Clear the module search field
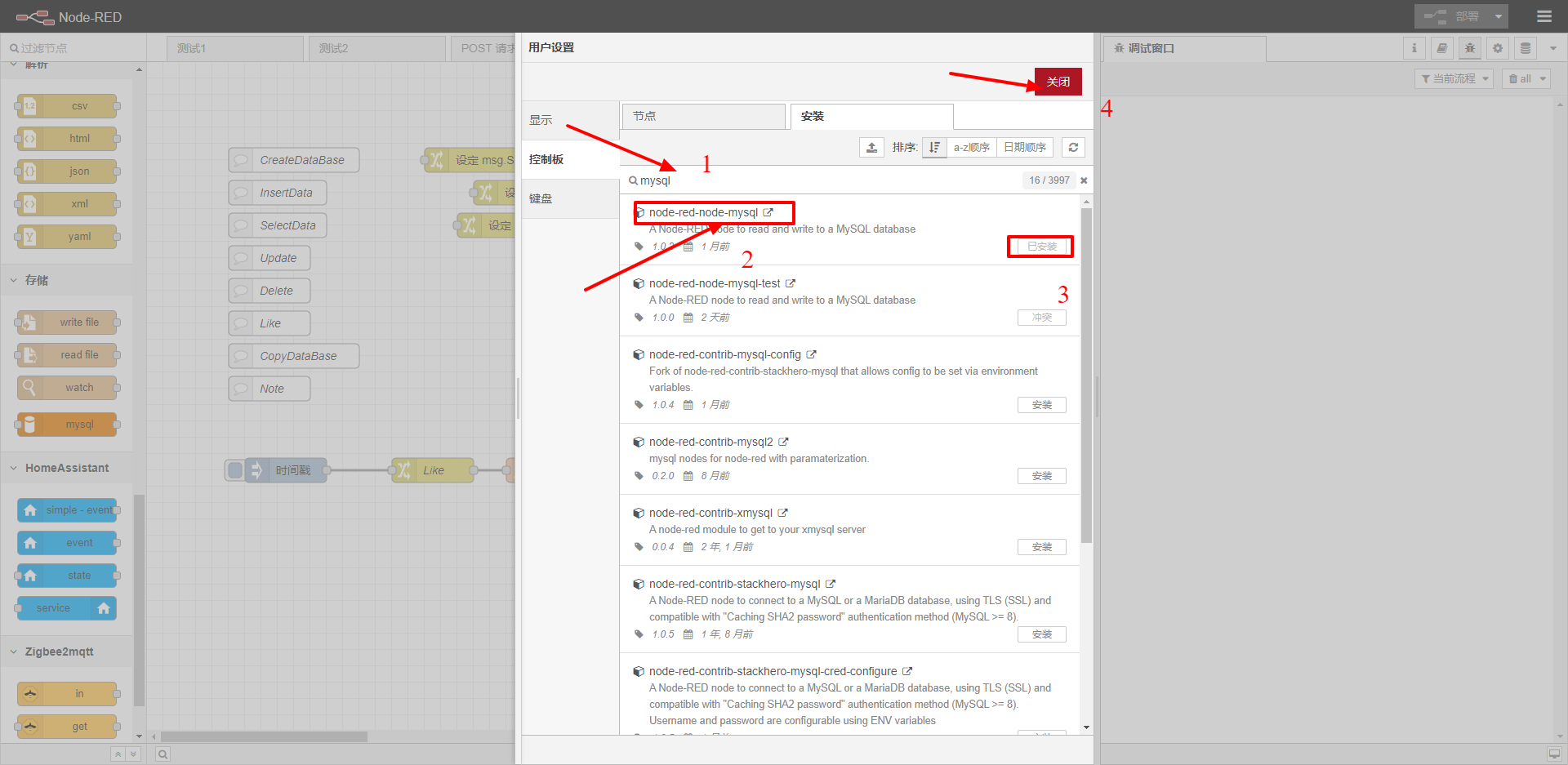 point(1084,180)
